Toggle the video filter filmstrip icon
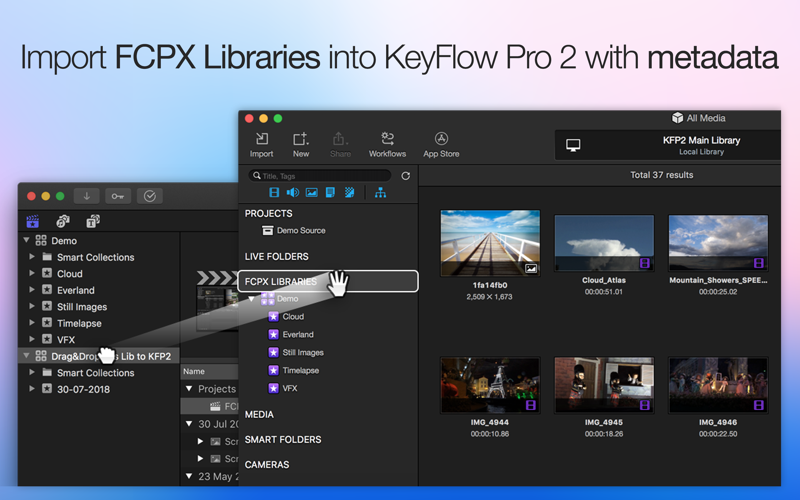The image size is (800, 500). pos(274,192)
